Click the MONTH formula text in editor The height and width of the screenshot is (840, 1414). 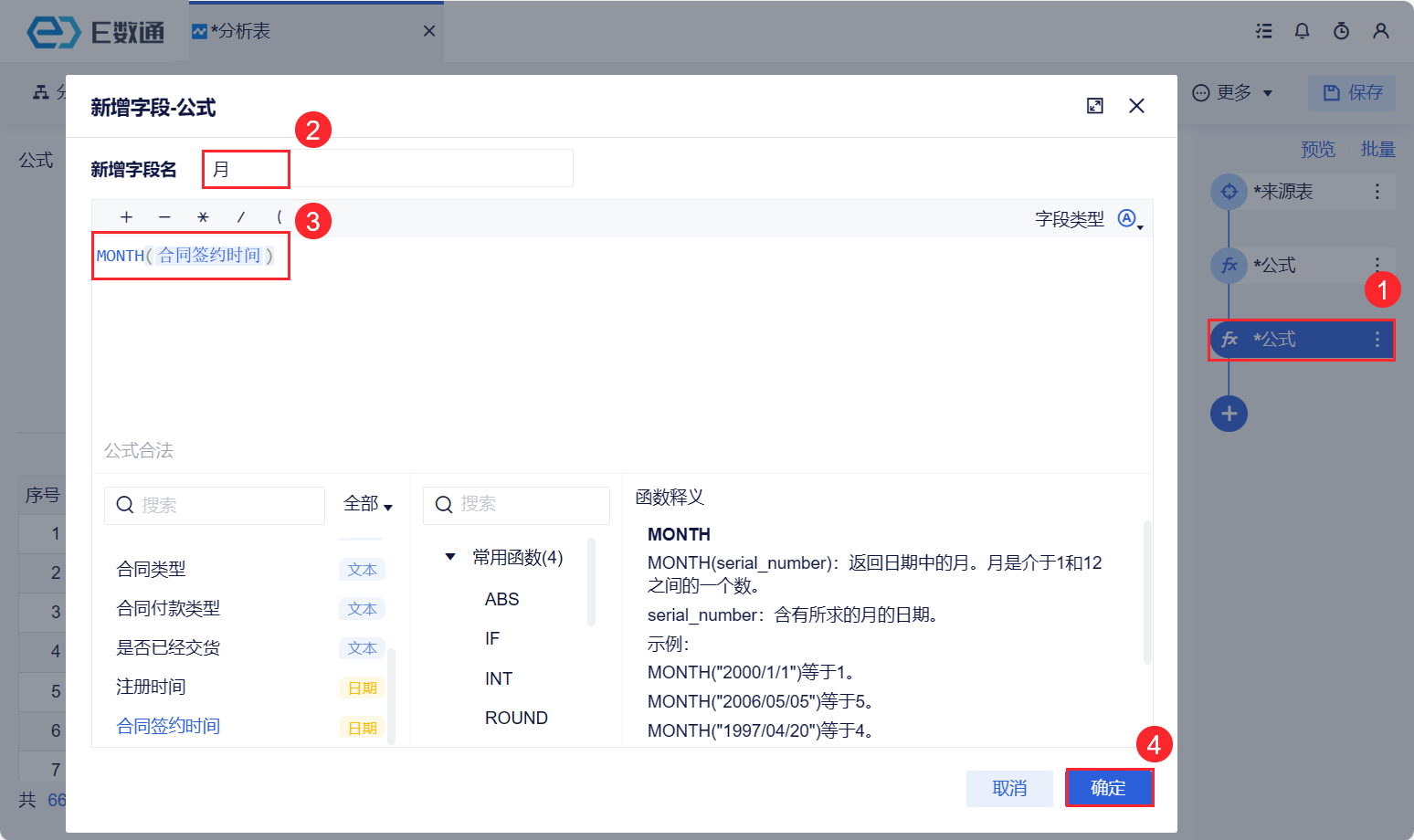(x=121, y=256)
